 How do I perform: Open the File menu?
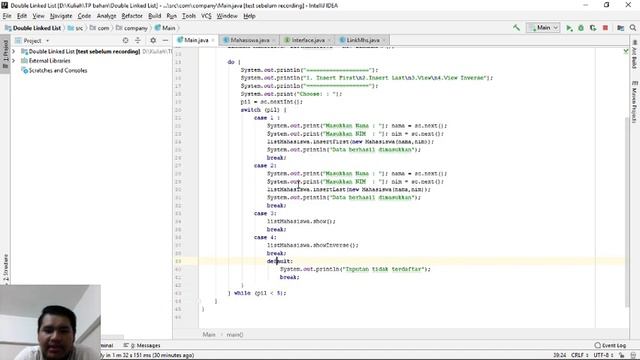[x=7, y=16]
